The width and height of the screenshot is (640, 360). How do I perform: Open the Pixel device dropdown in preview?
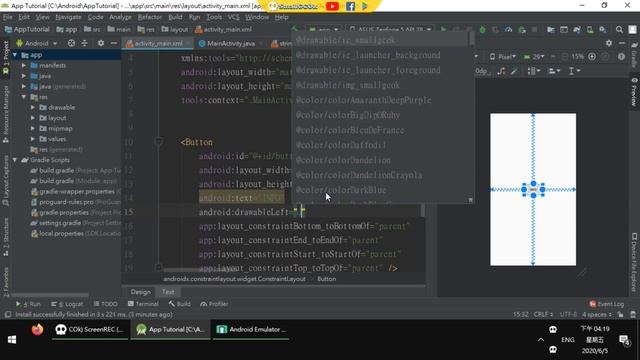(x=502, y=57)
